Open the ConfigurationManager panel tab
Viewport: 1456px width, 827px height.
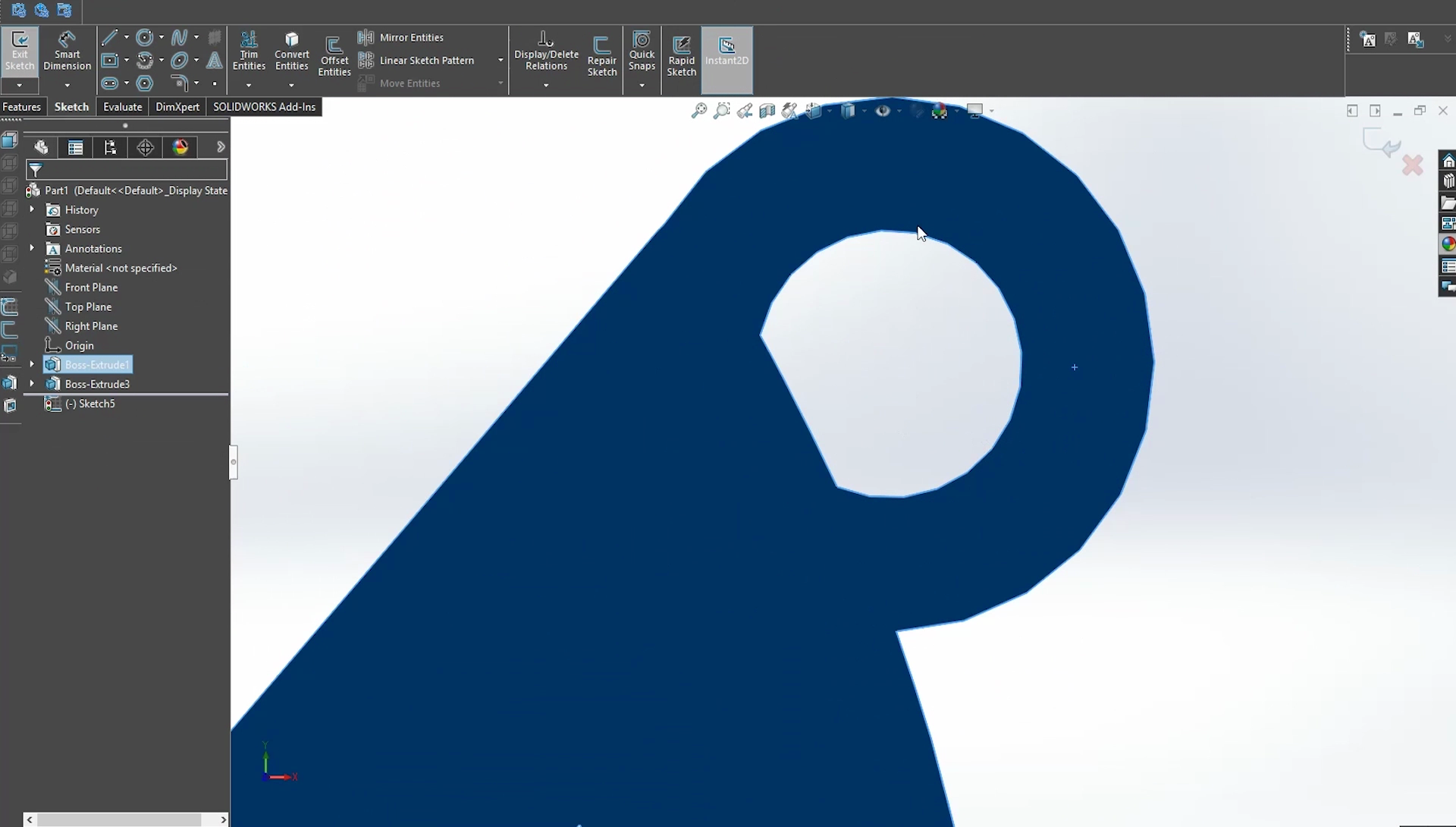coord(111,147)
